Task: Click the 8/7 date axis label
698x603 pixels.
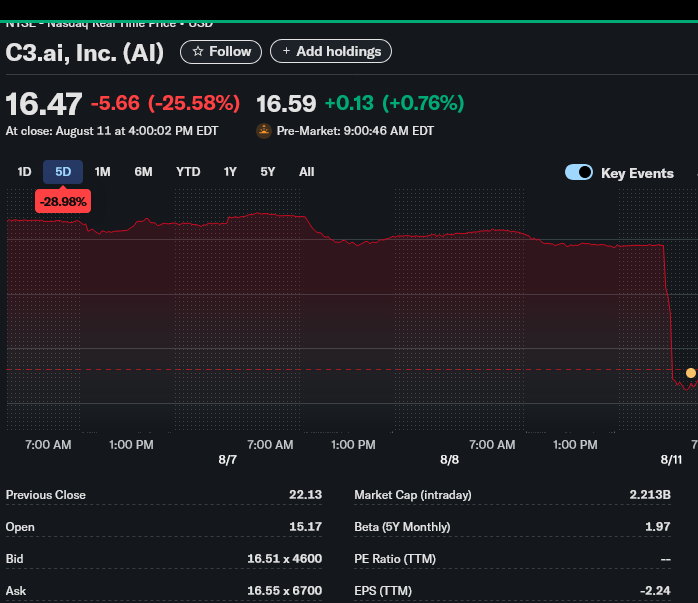Action: point(227,460)
